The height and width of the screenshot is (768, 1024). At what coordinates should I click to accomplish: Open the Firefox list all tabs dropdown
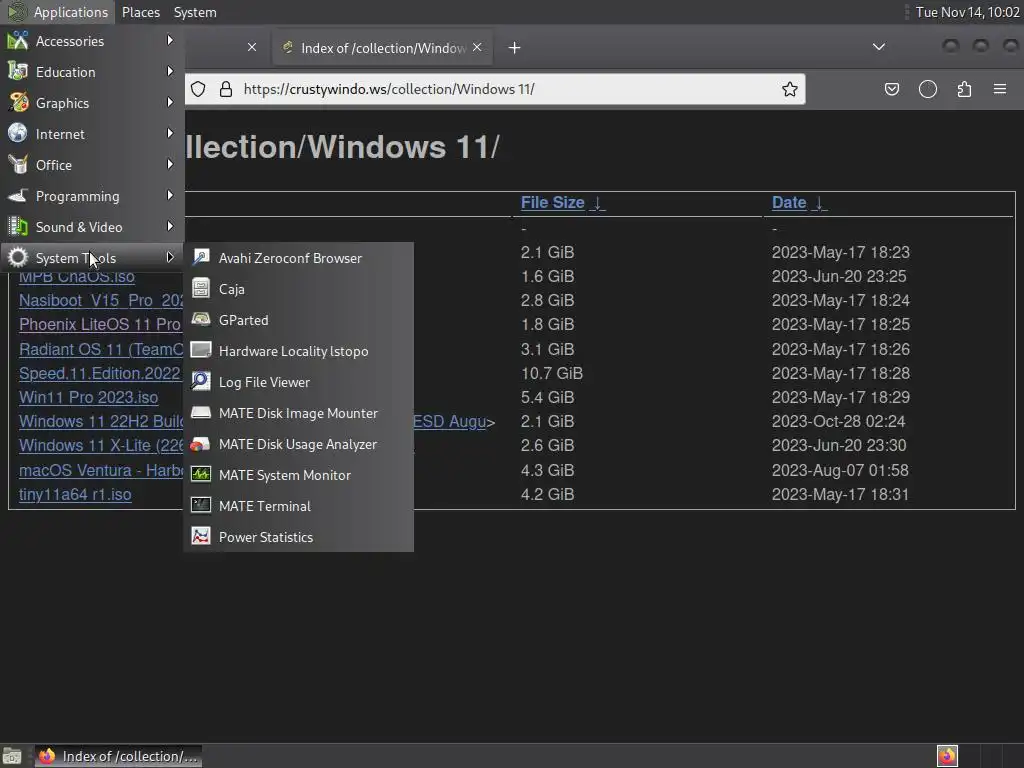[x=879, y=47]
